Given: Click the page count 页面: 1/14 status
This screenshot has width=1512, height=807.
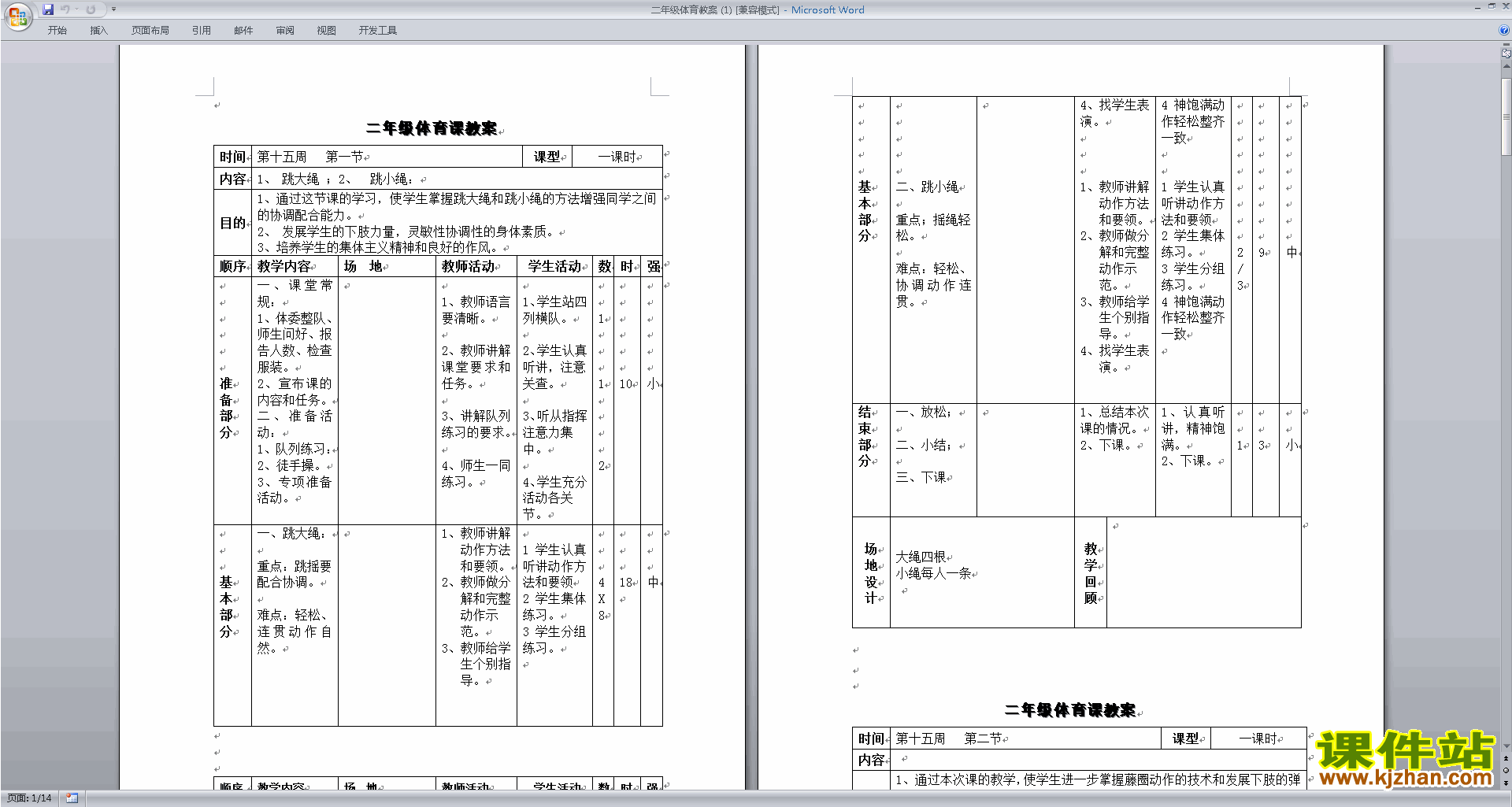Looking at the screenshot, I should [x=29, y=798].
